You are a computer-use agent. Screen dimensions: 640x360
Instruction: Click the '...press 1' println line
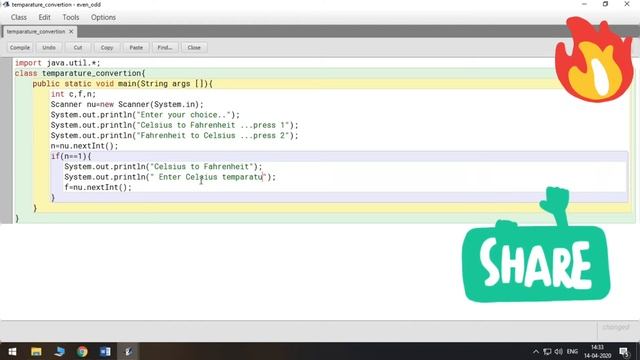tap(175, 125)
